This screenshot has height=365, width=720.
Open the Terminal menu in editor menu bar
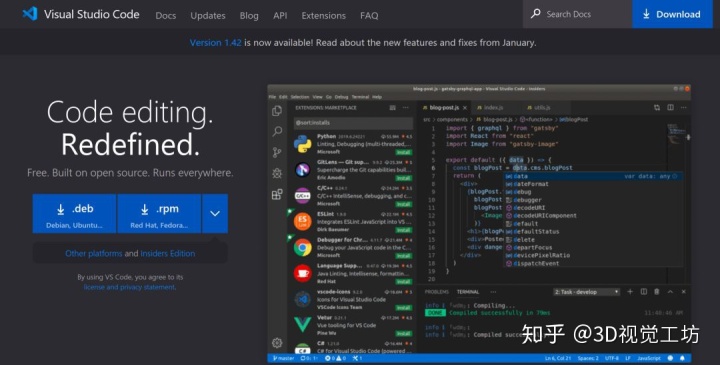(x=360, y=97)
